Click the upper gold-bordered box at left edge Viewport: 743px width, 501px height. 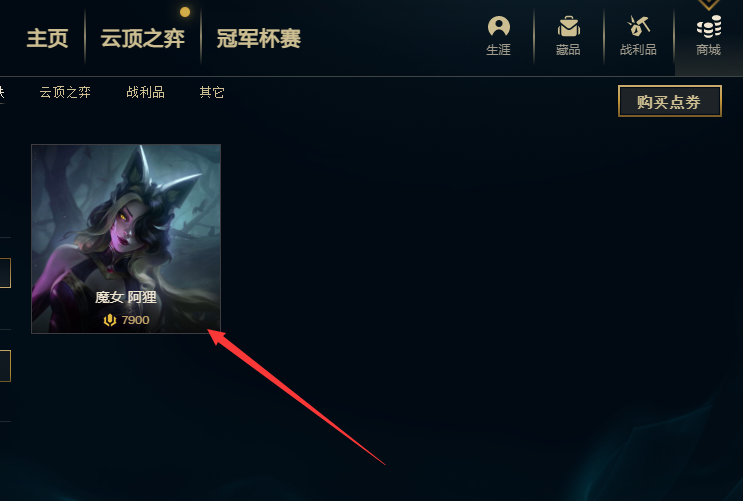[x=5, y=273]
